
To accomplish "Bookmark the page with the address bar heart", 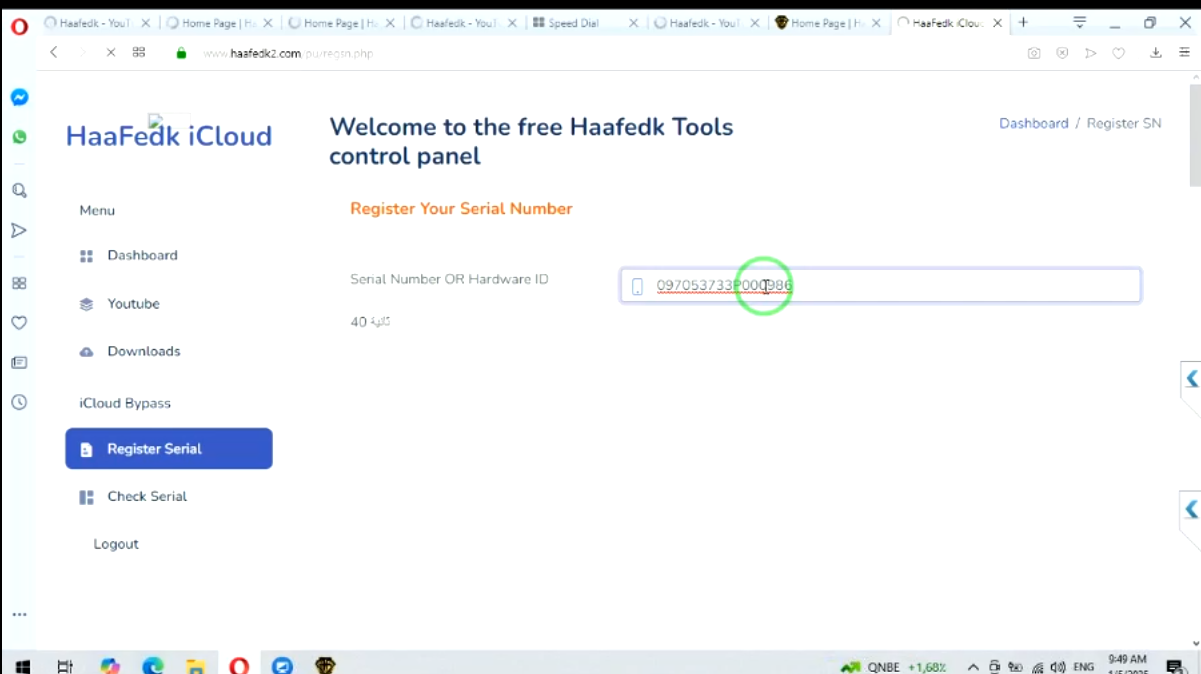I will tap(1119, 53).
